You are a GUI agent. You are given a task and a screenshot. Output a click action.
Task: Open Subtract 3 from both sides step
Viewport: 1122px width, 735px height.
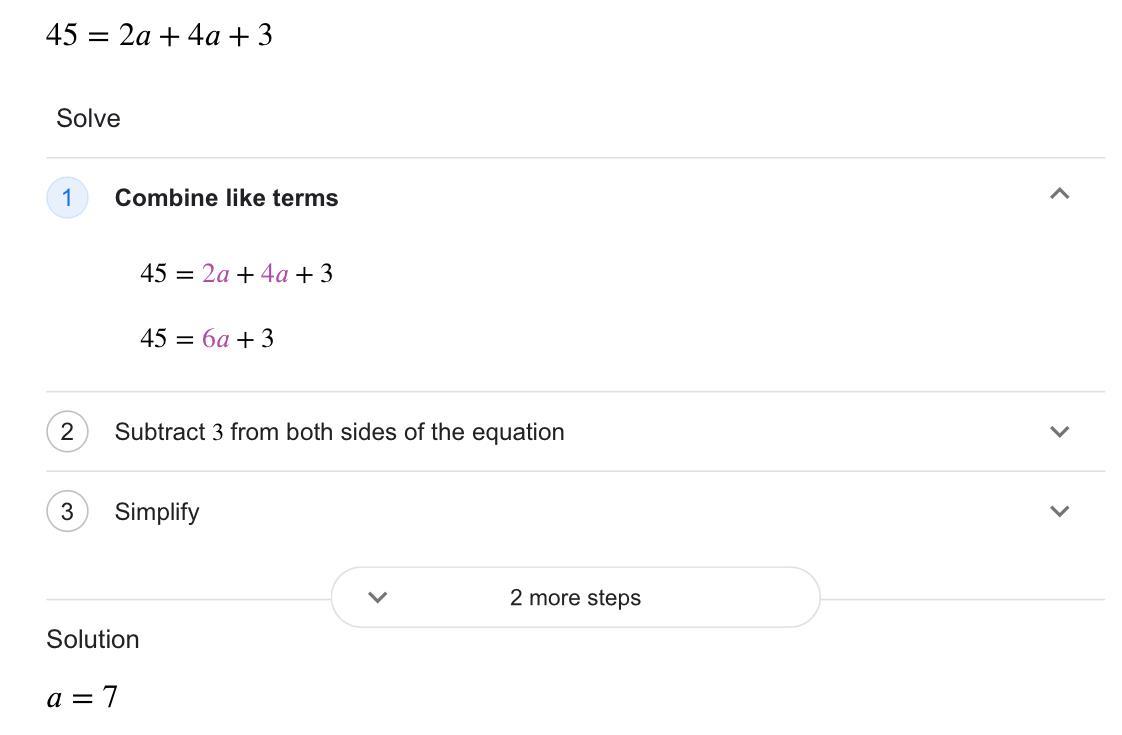(339, 432)
